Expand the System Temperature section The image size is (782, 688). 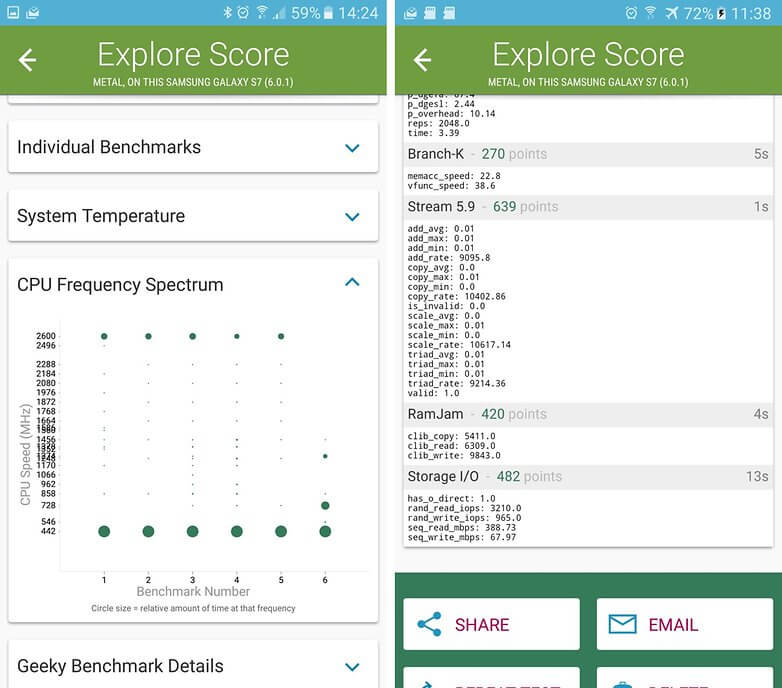point(193,216)
